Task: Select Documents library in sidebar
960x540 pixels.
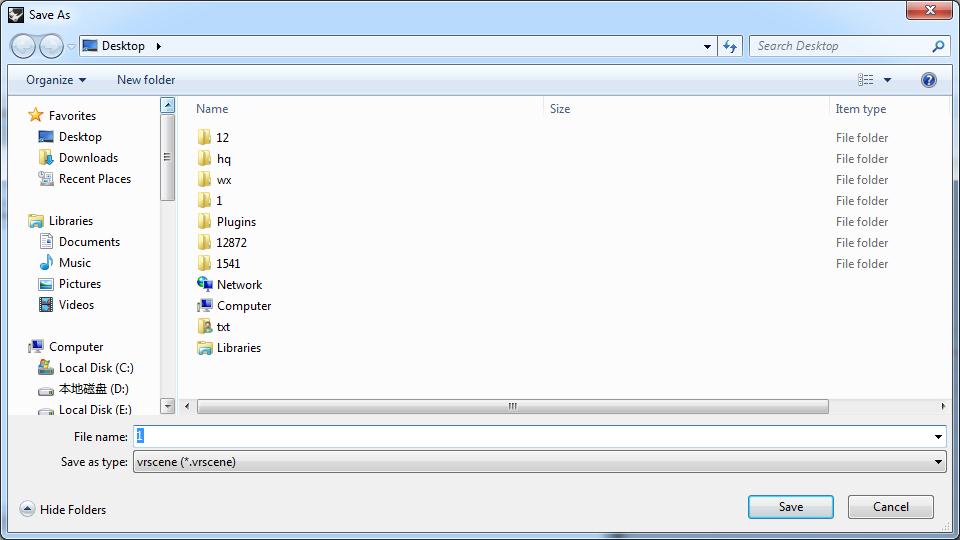Action: coord(89,242)
